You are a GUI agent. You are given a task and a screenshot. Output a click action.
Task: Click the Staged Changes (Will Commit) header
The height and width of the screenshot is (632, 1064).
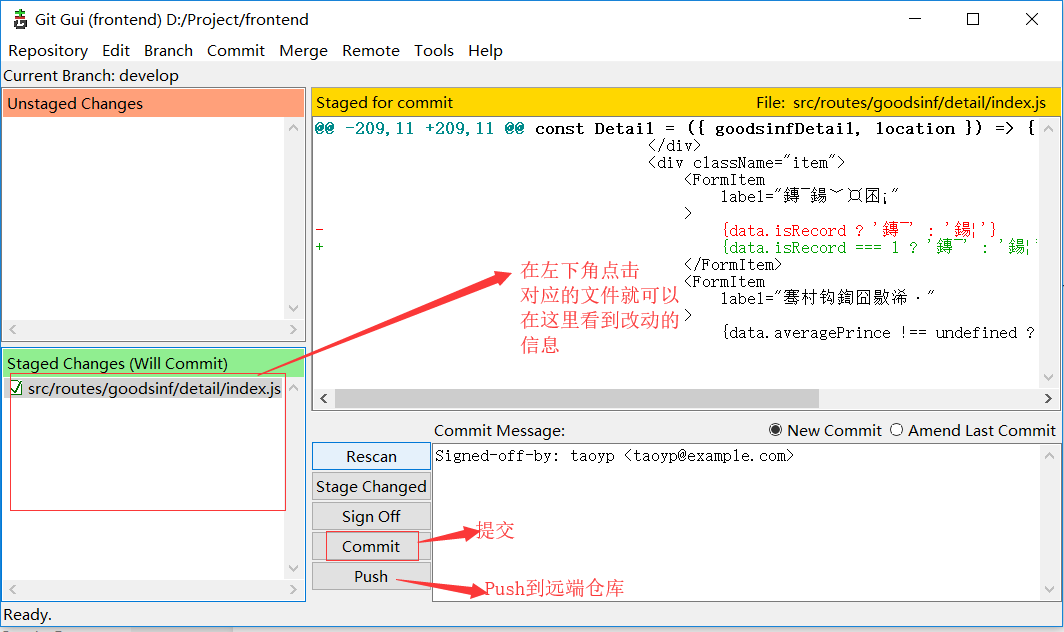[x=153, y=363]
